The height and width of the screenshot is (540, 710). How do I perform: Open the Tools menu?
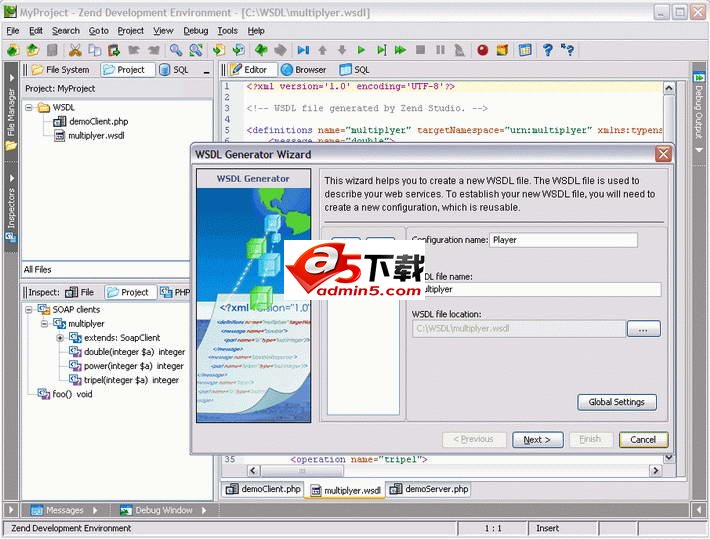227,31
